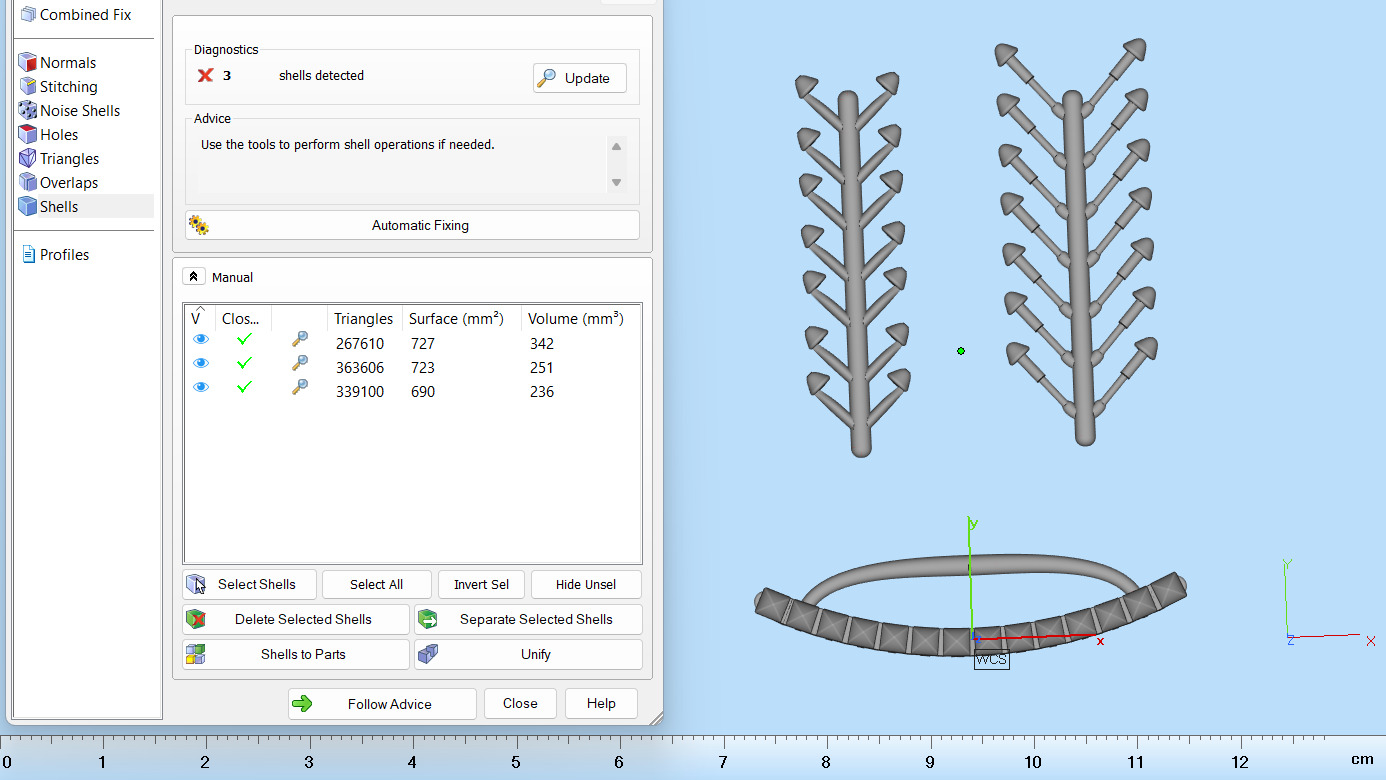
Task: Click the WCS label in viewport
Action: 991,660
